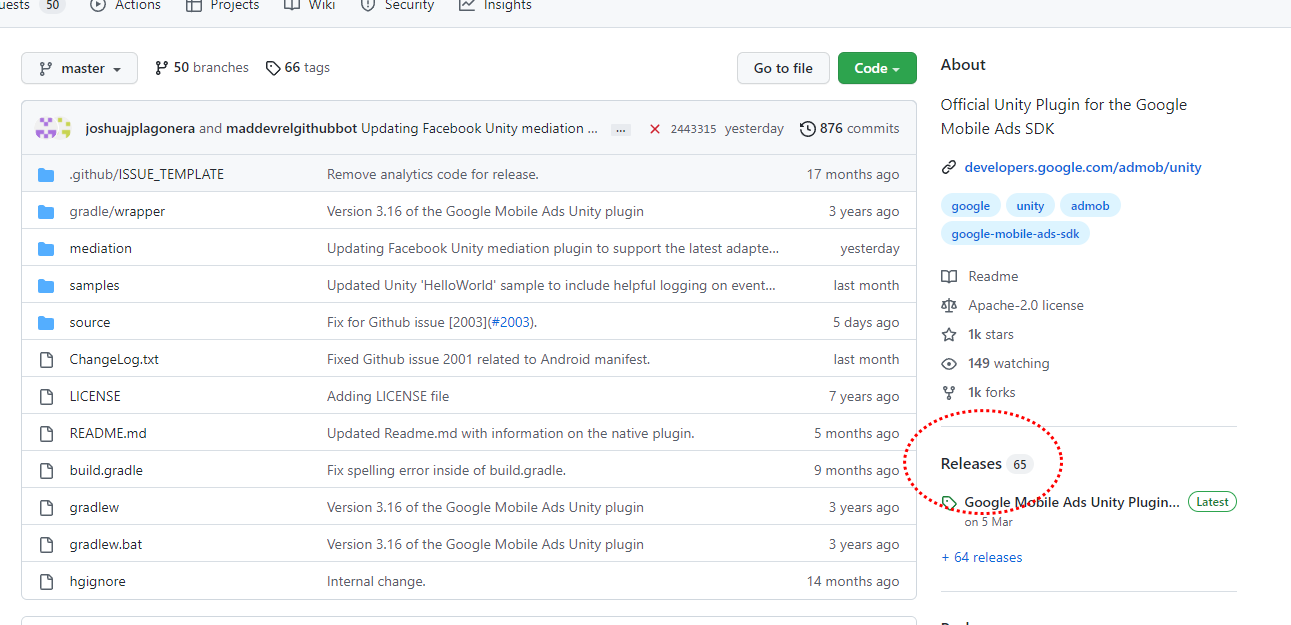Open the hgignore file

(x=97, y=581)
